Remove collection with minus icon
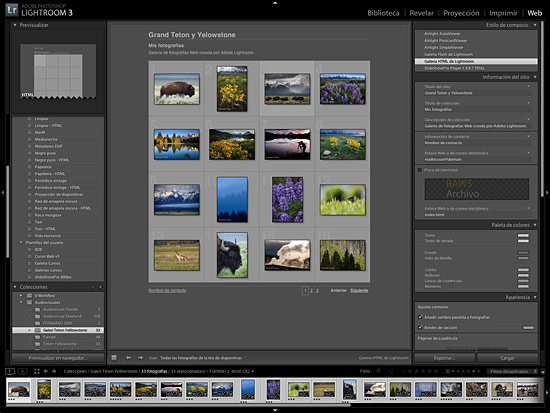 click(x=93, y=287)
